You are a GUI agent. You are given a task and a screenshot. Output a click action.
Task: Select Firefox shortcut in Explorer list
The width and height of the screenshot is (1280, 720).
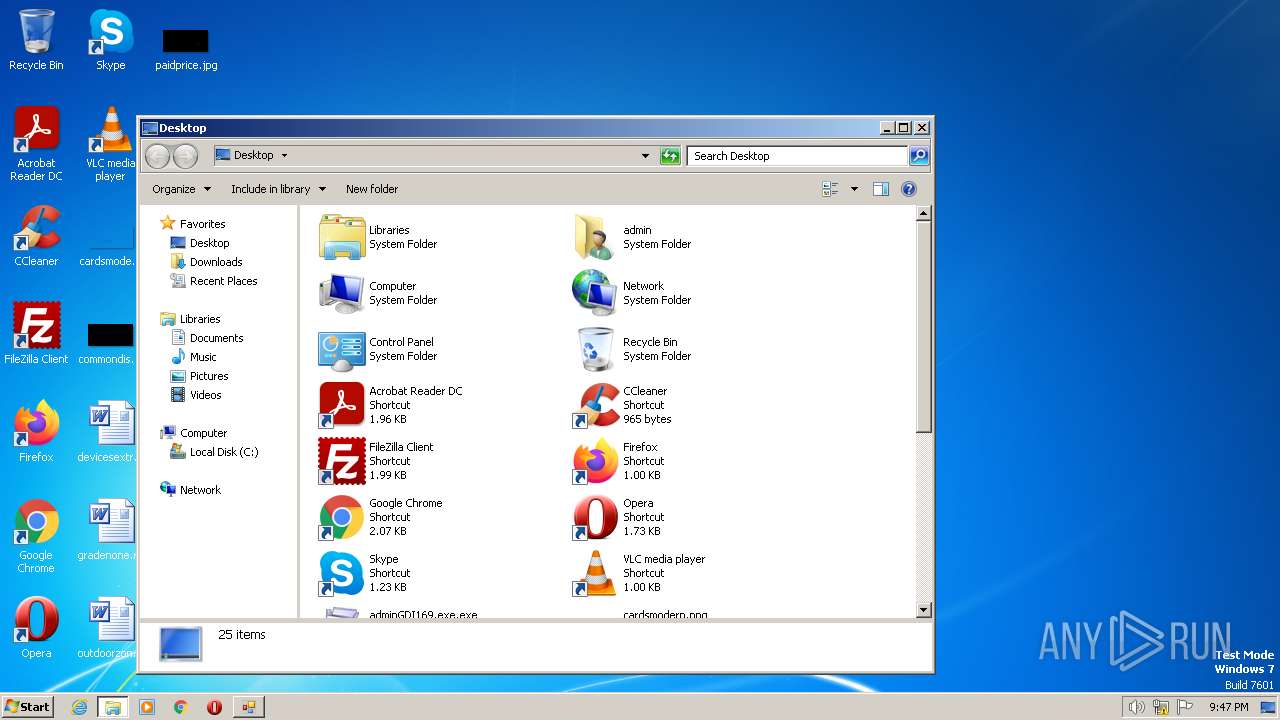click(596, 461)
